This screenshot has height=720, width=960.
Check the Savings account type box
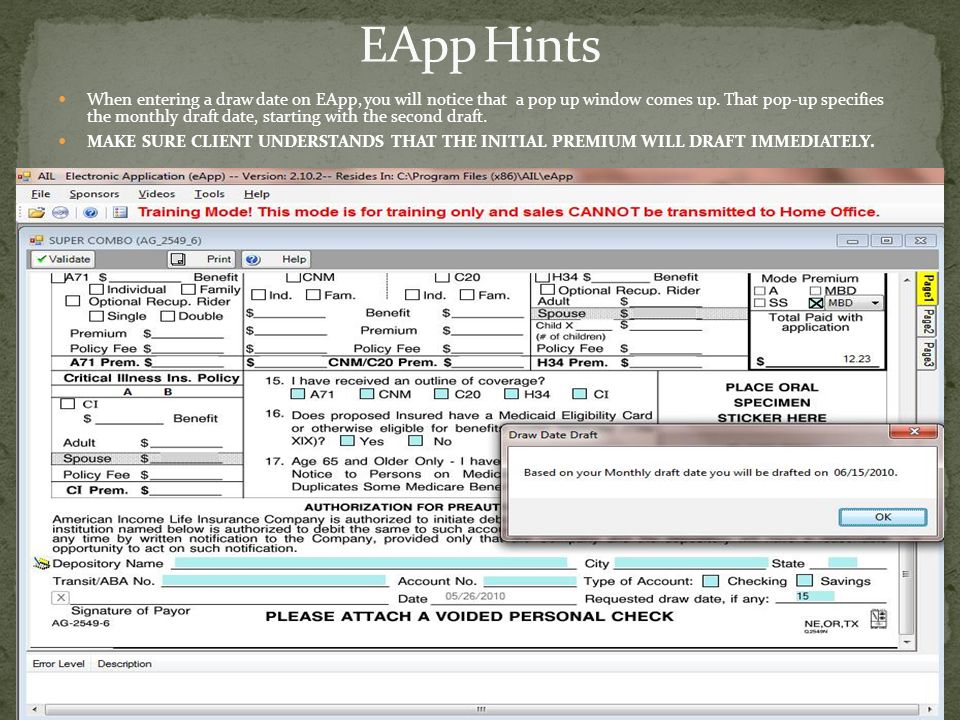pyautogui.click(x=804, y=580)
